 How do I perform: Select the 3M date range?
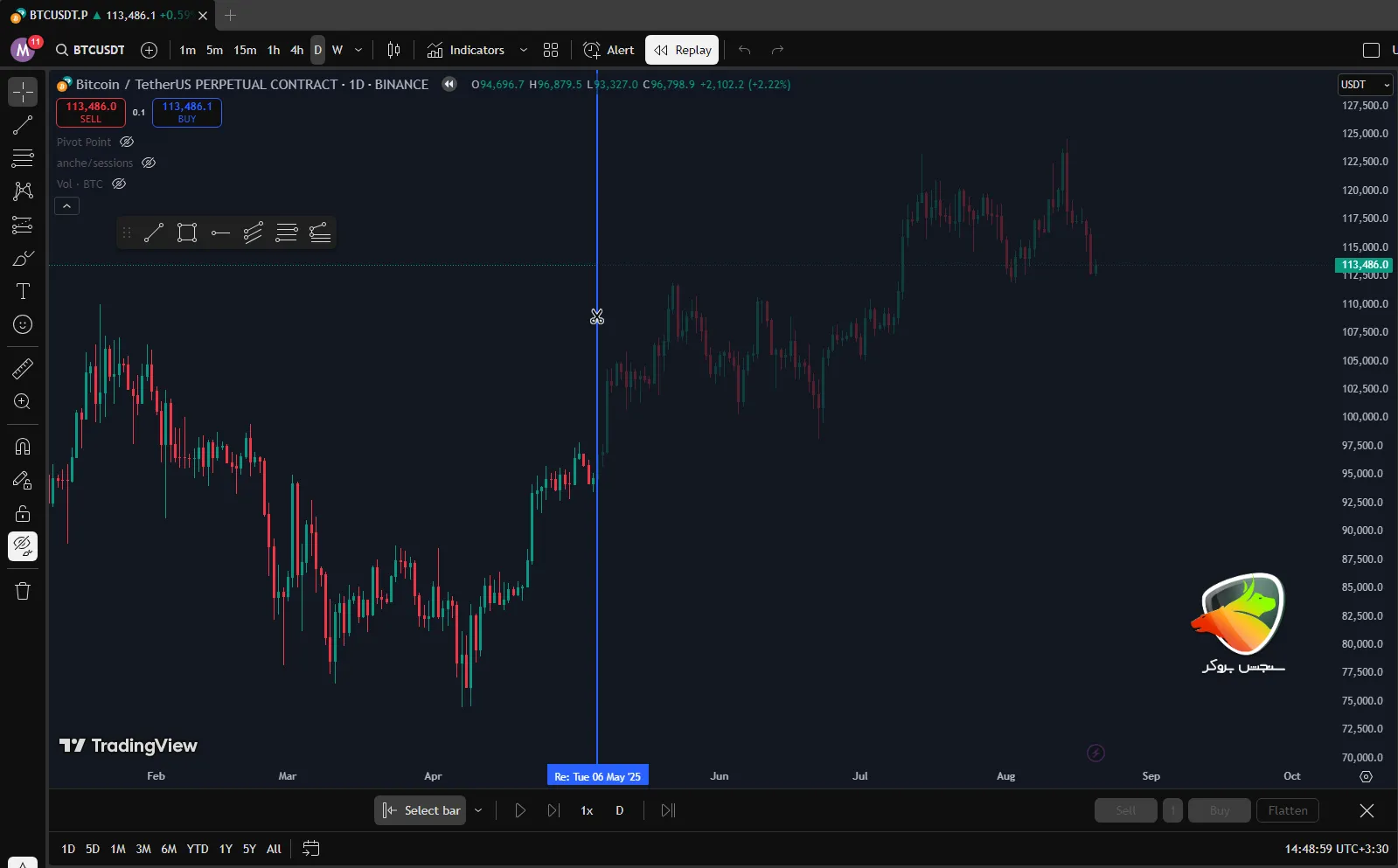coord(143,849)
